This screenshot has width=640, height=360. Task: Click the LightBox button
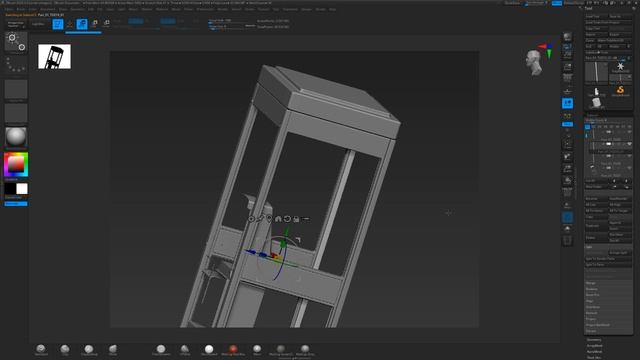pos(38,24)
